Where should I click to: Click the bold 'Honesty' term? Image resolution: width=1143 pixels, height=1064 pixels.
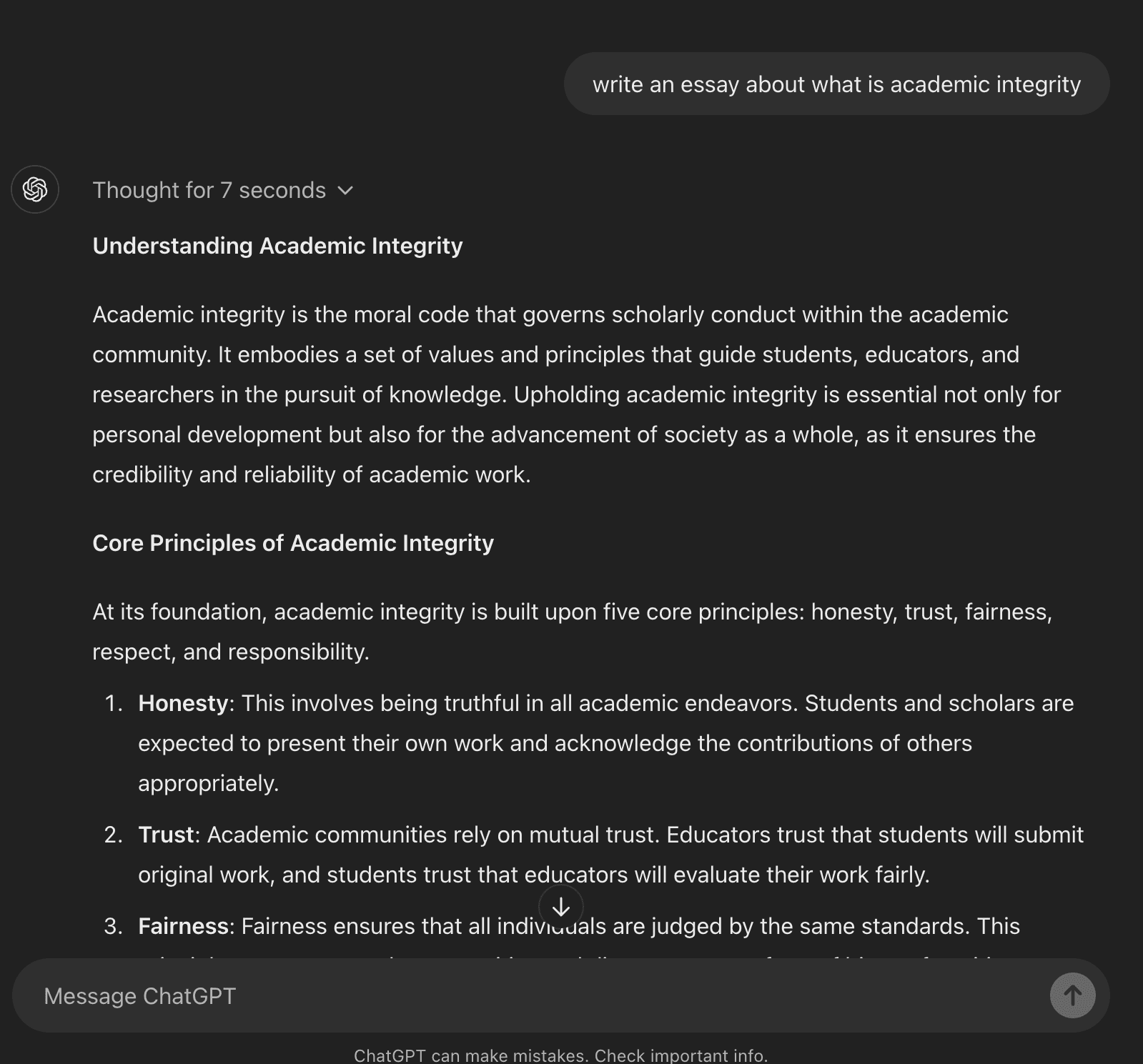tap(183, 703)
